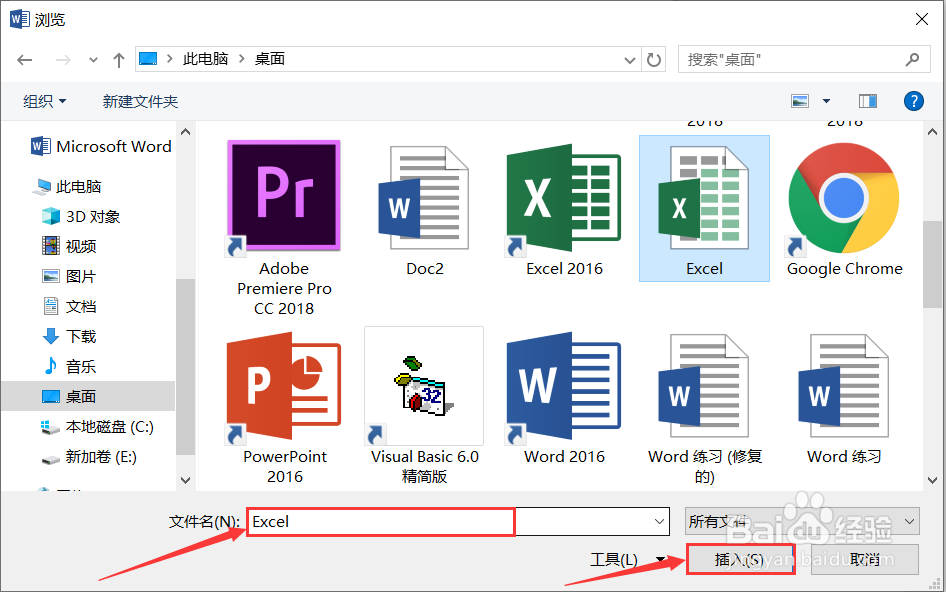
Task: Click the refresh icon in the address bar
Action: [654, 59]
